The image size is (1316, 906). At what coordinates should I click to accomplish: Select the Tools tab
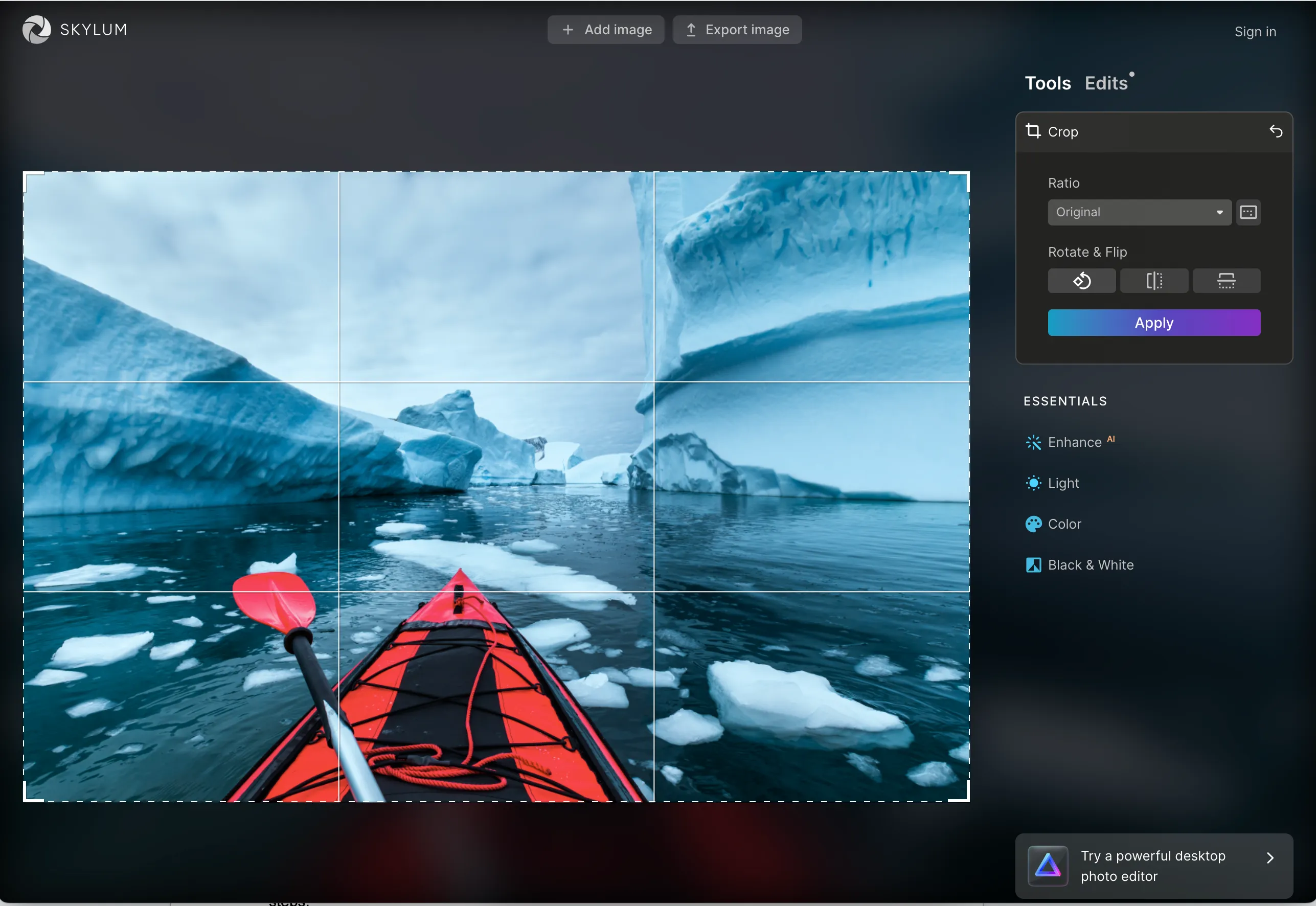(1047, 83)
